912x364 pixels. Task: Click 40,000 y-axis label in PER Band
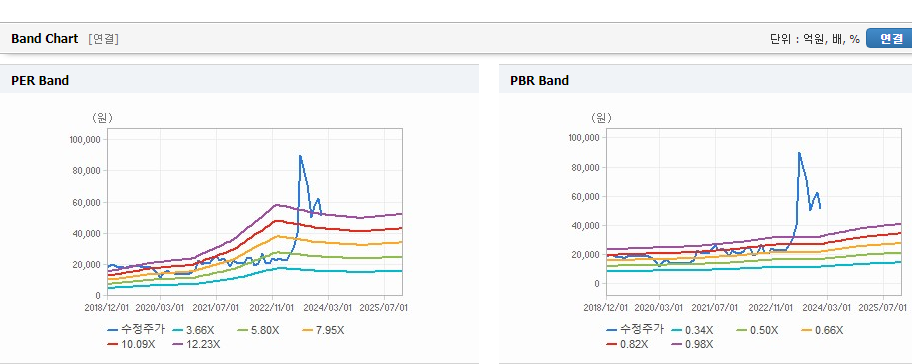click(88, 233)
